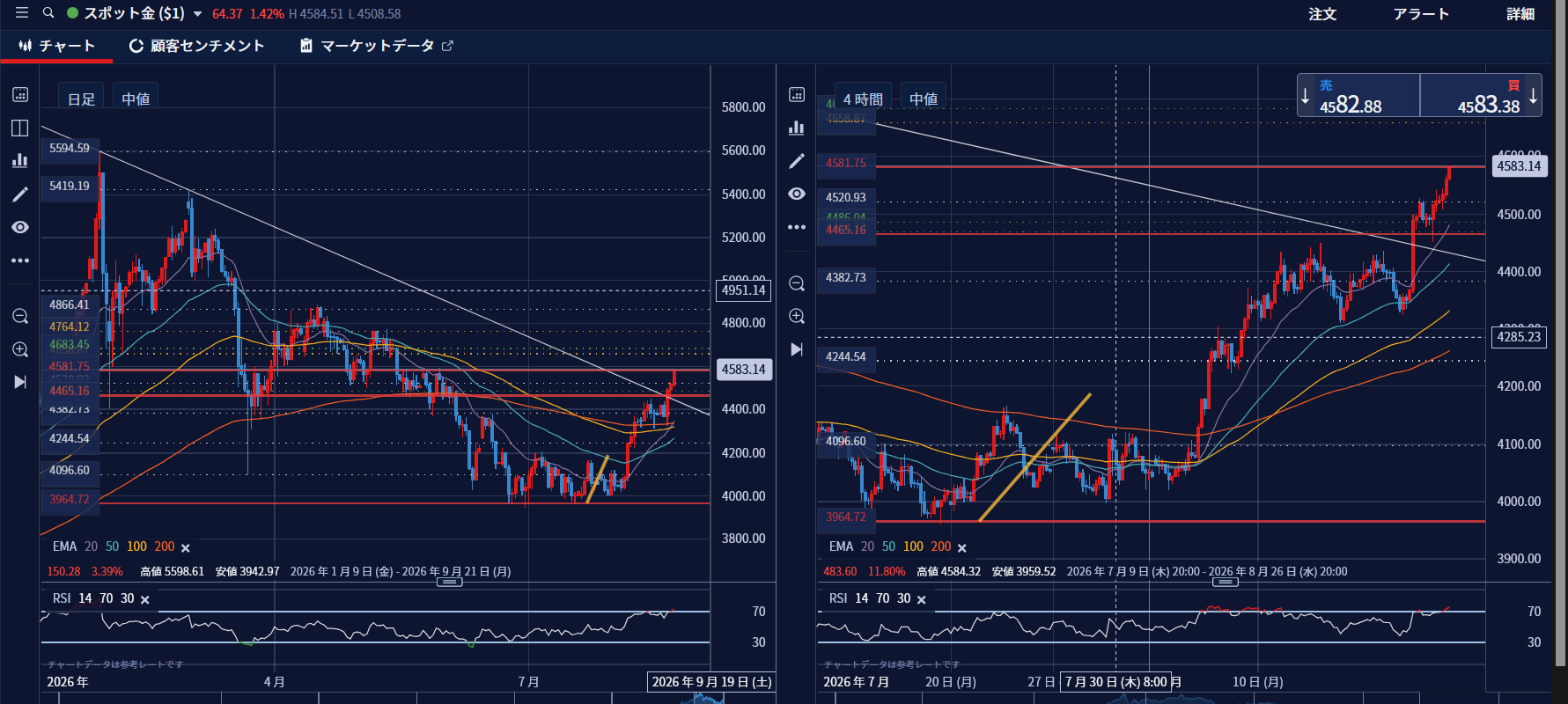Screen dimensions: 1568x704
Task: Open left chart indicators bar icon
Action: [x=20, y=160]
